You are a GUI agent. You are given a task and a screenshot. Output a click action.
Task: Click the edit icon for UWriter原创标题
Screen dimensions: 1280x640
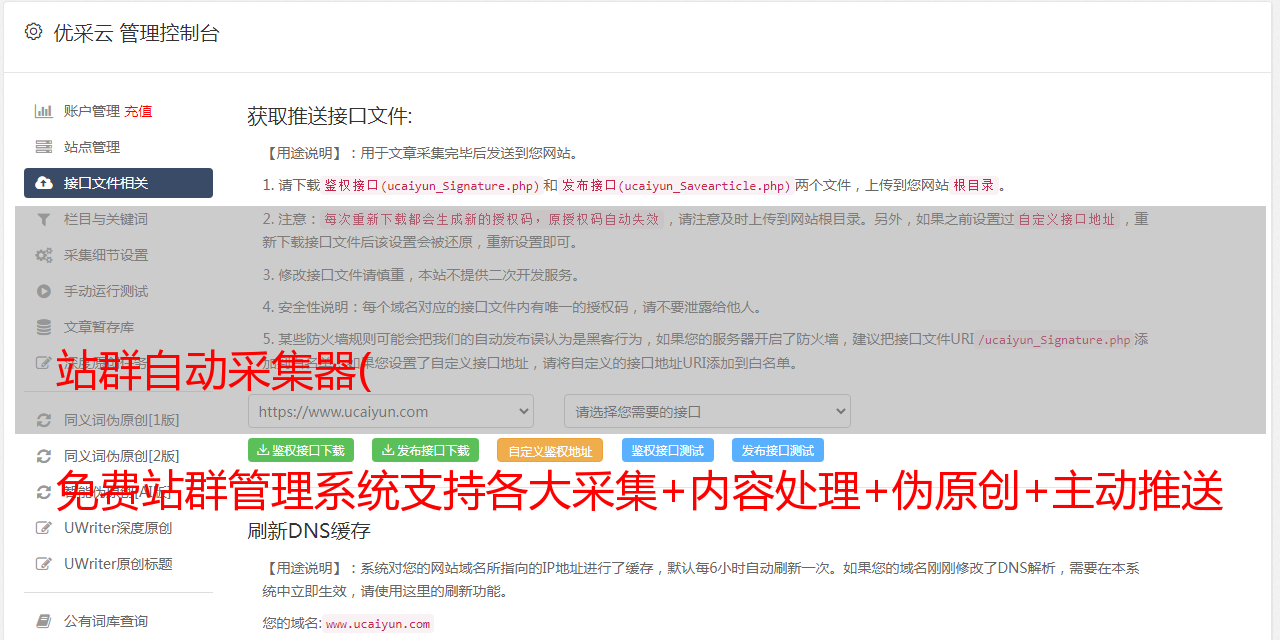pyautogui.click(x=44, y=564)
